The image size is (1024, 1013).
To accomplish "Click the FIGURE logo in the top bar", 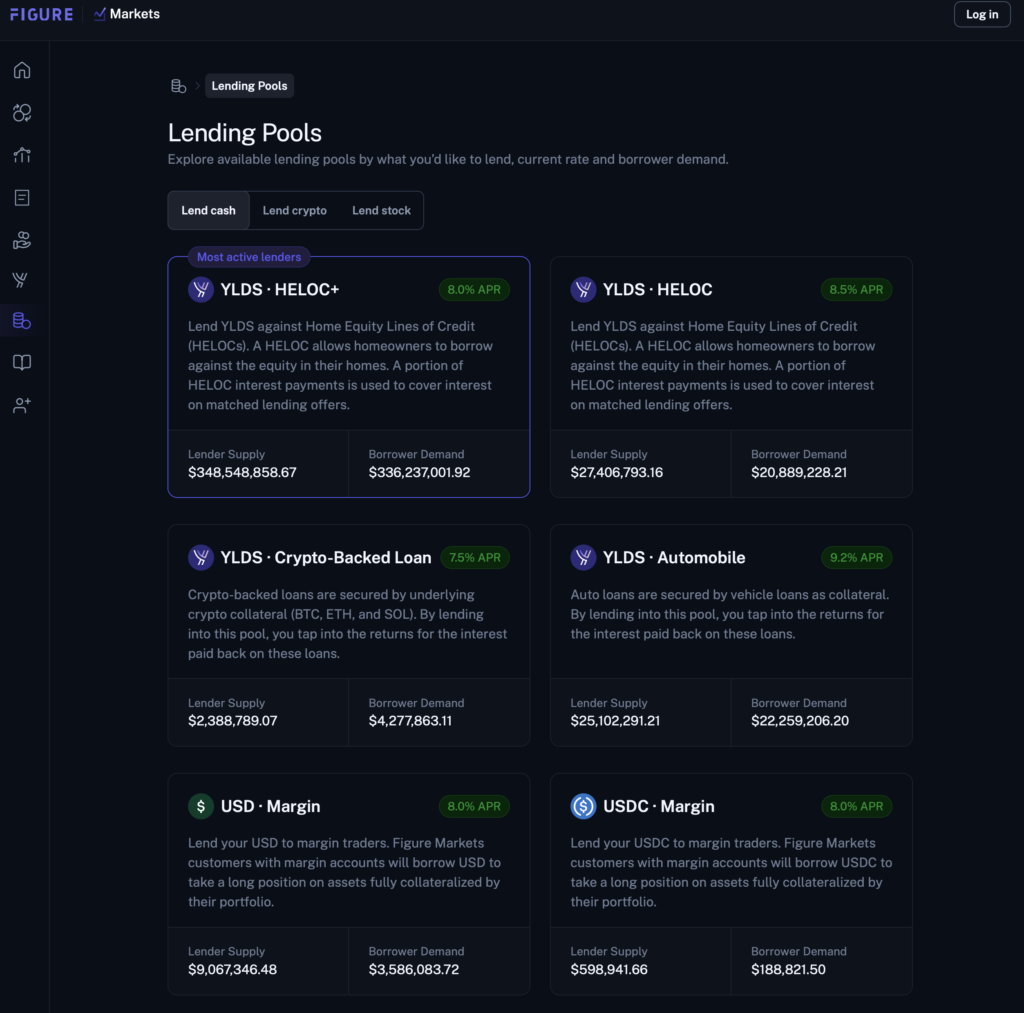I will tap(41, 14).
